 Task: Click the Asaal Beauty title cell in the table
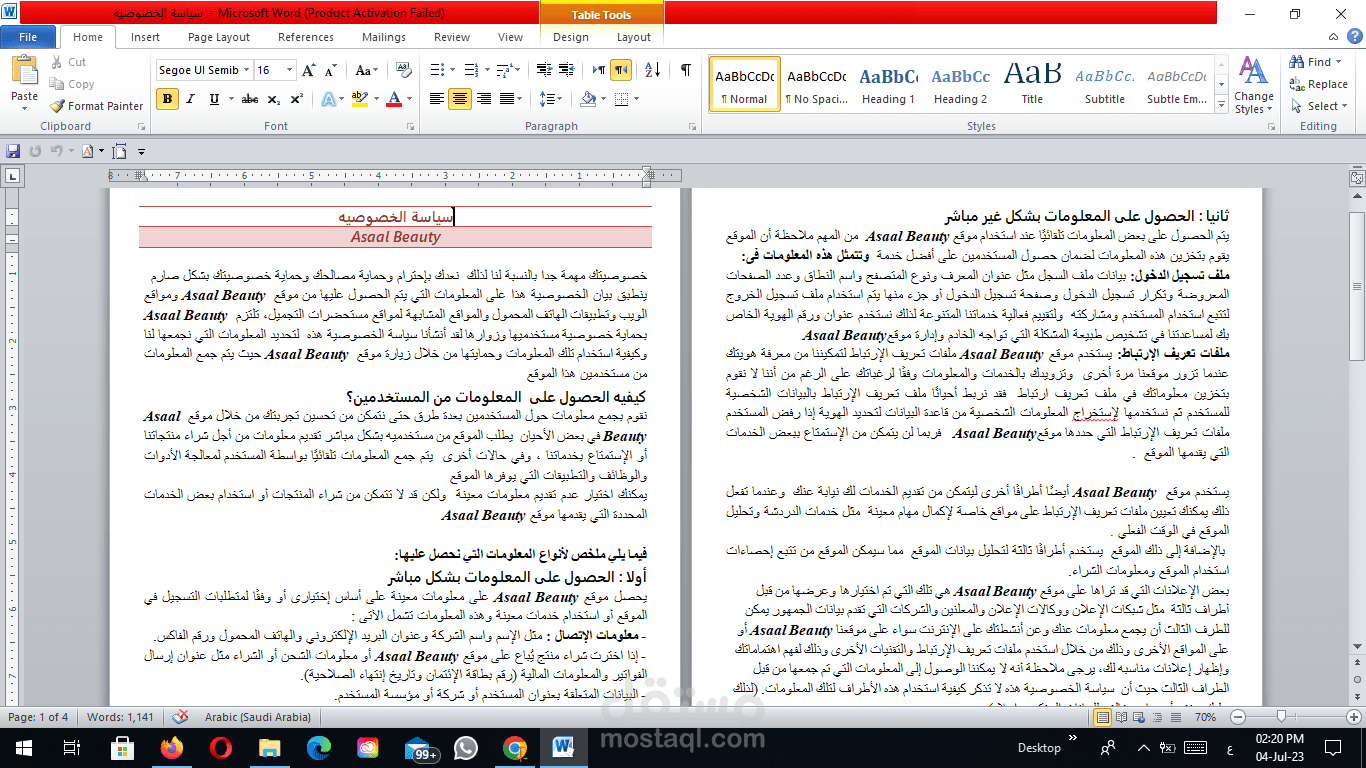pyautogui.click(x=395, y=237)
